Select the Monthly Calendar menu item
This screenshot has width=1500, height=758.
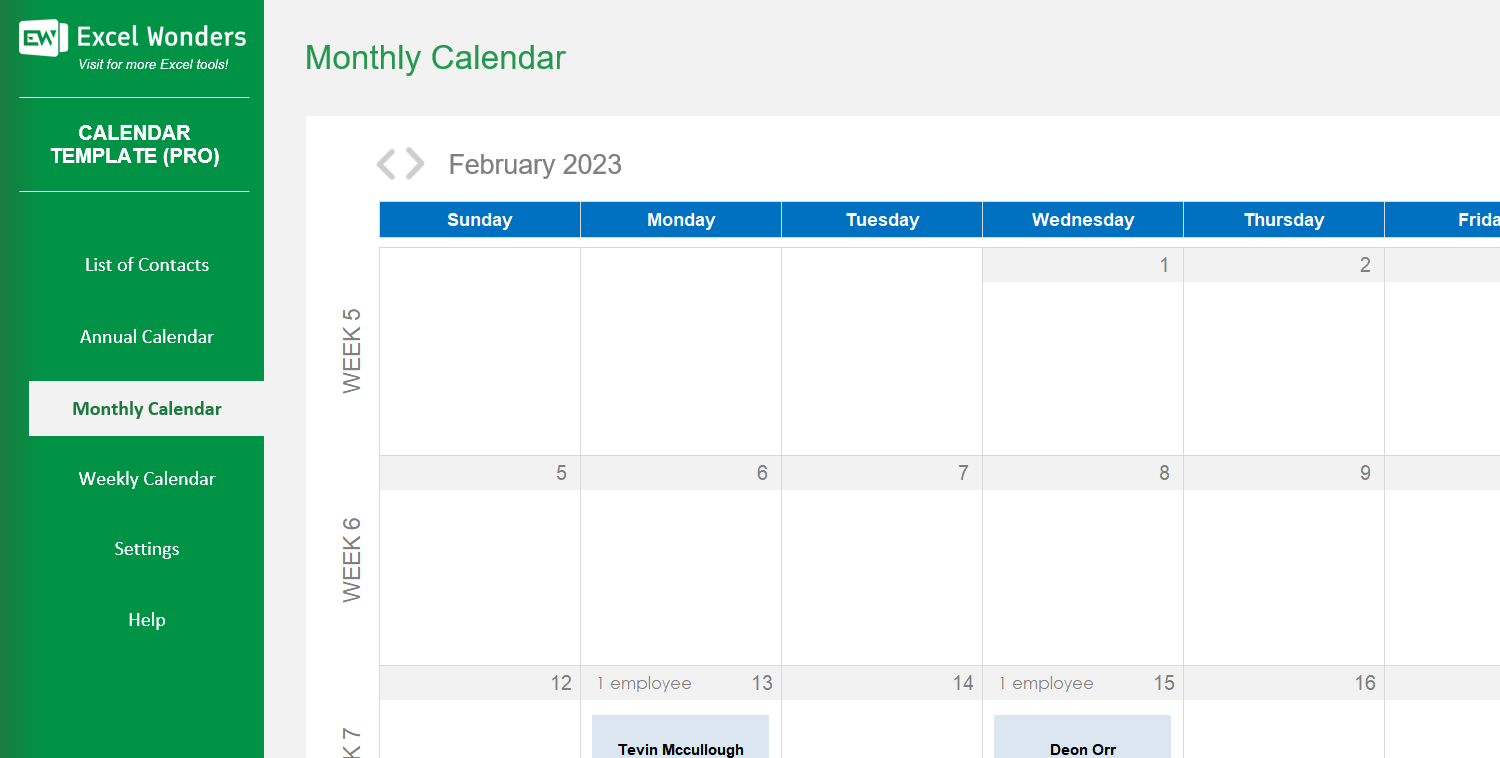147,409
